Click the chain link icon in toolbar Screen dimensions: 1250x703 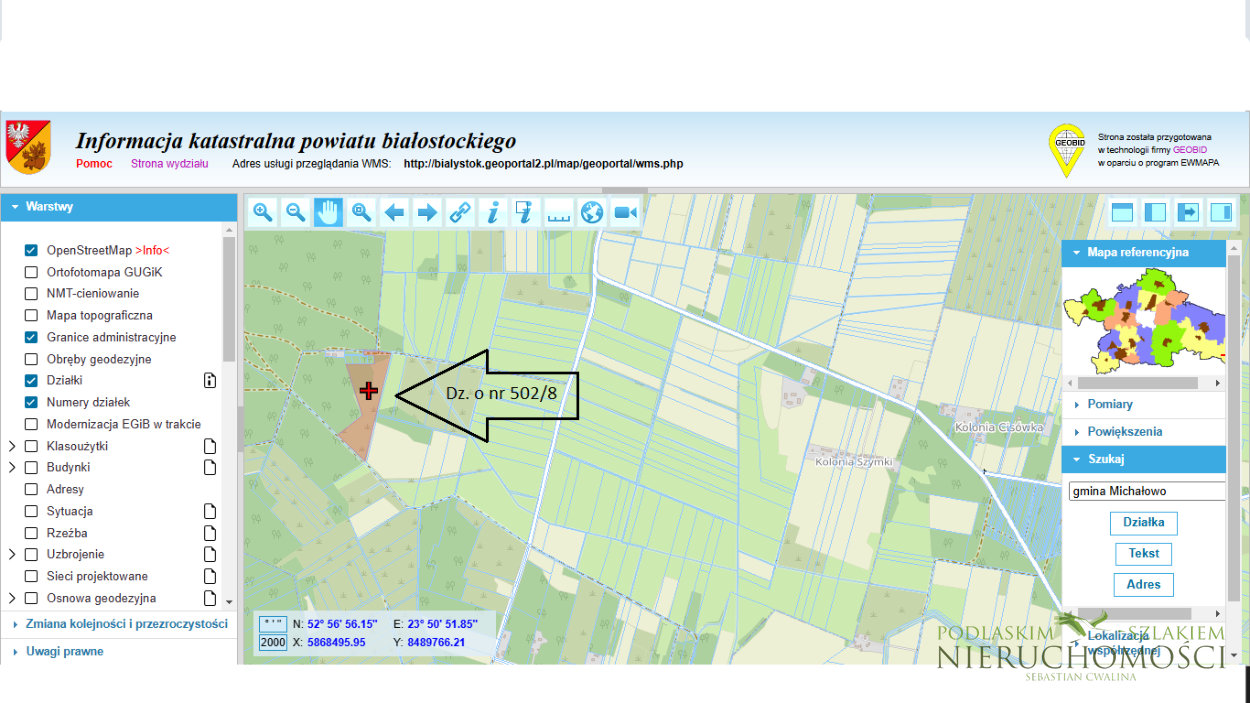[460, 212]
